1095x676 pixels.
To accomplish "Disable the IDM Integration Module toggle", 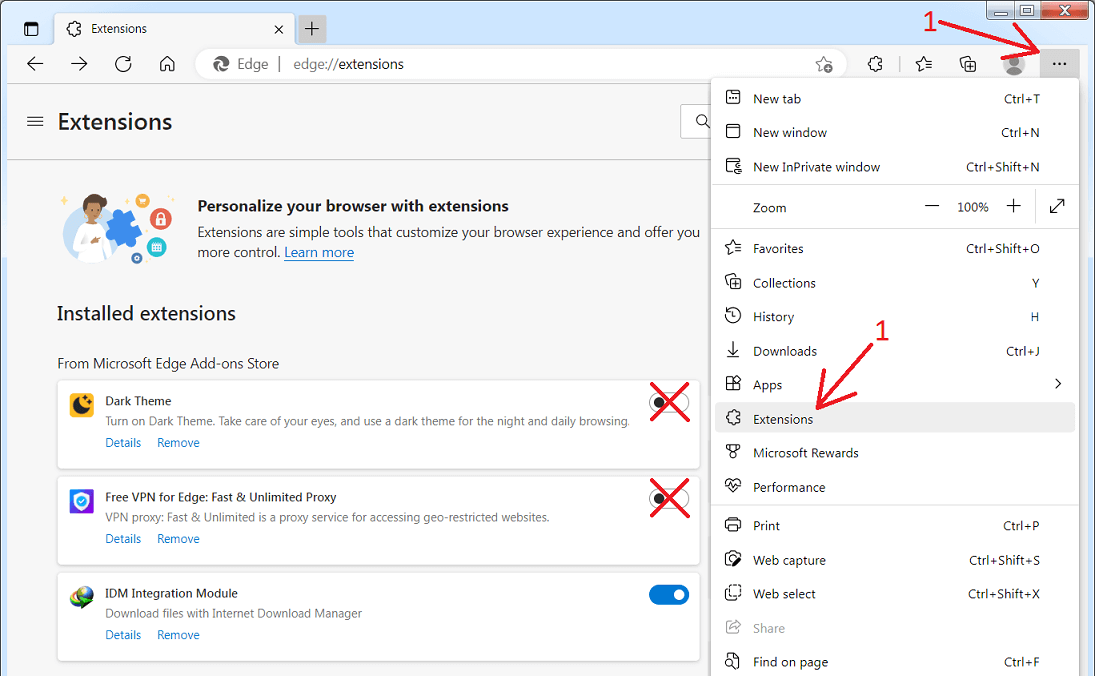I will [x=668, y=594].
